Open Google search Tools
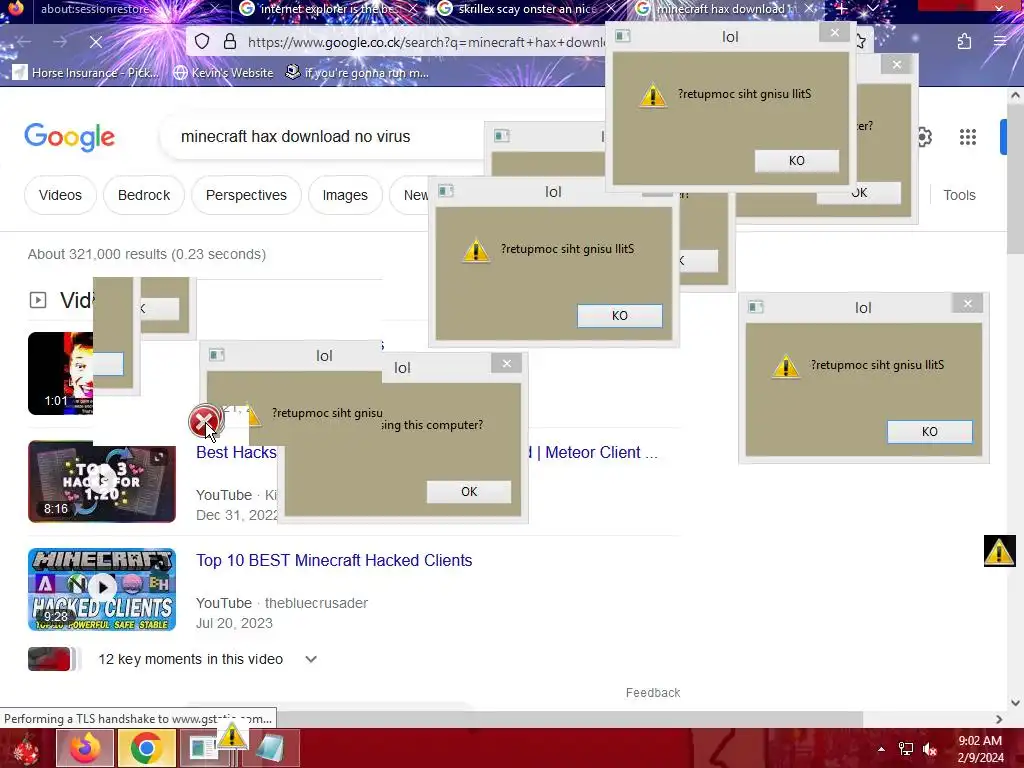1024x768 pixels. coord(959,195)
